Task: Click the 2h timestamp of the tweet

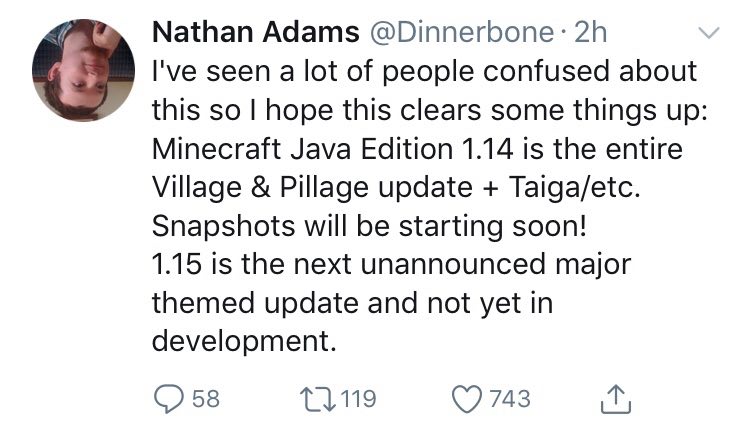Action: coord(590,34)
